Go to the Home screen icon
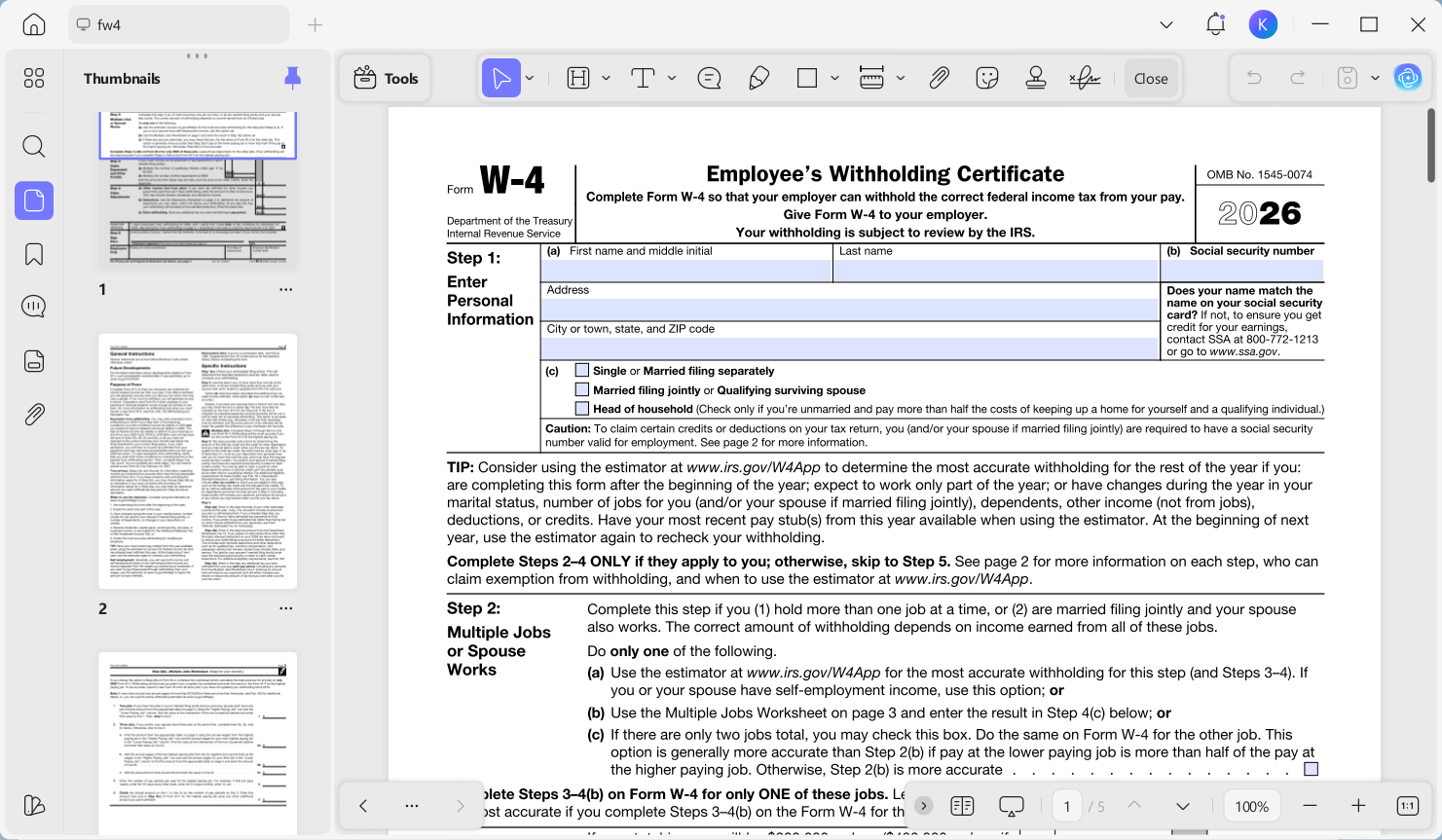The width and height of the screenshot is (1442, 840). point(34,24)
